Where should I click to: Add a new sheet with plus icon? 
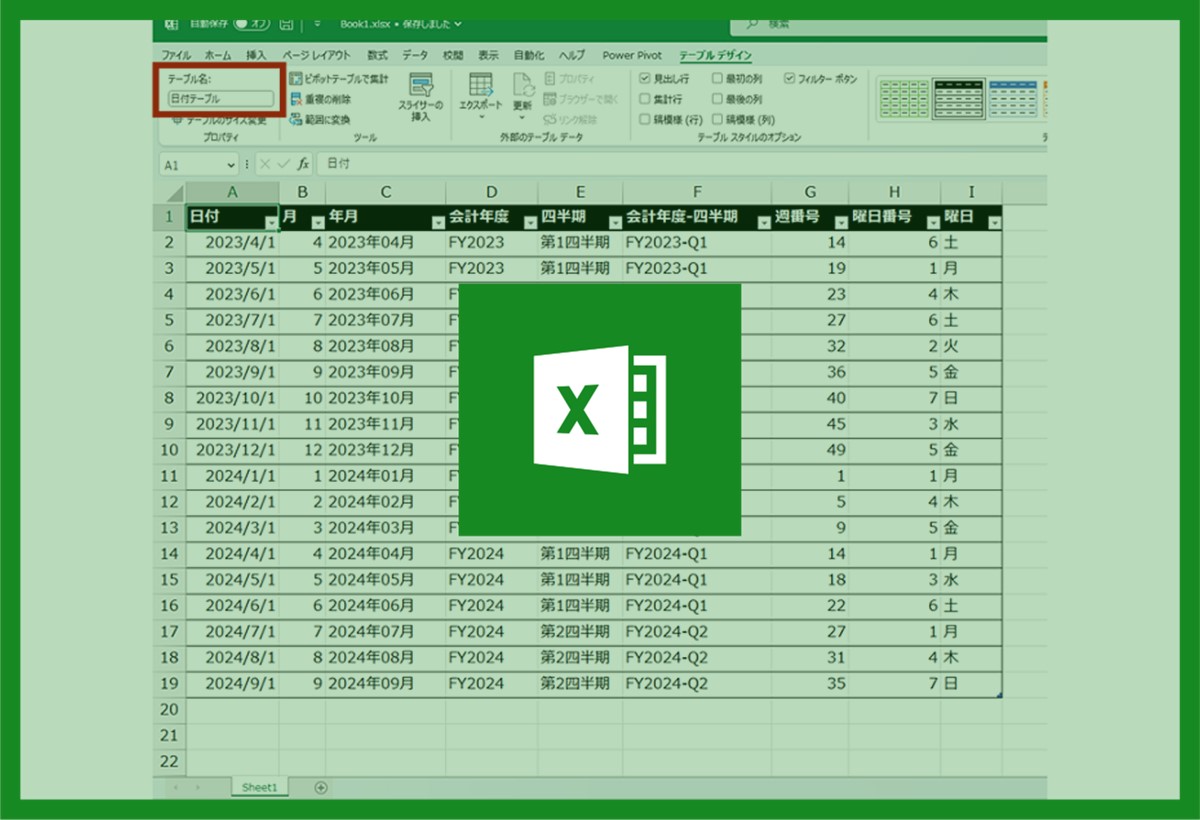[x=321, y=787]
